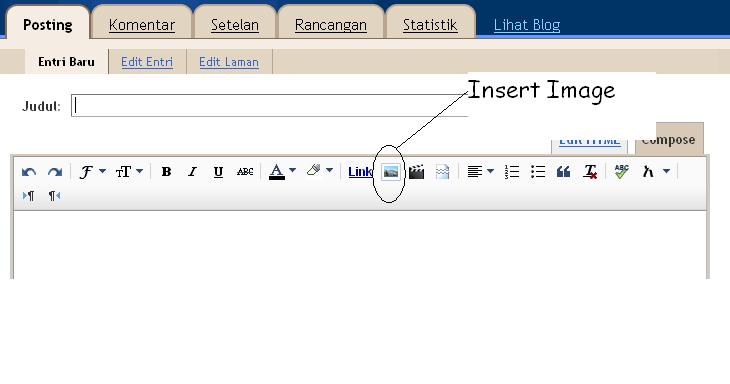Image resolution: width=730 pixels, height=384 pixels.
Task: Click the Insert Video clapperboard icon
Action: coord(416,172)
